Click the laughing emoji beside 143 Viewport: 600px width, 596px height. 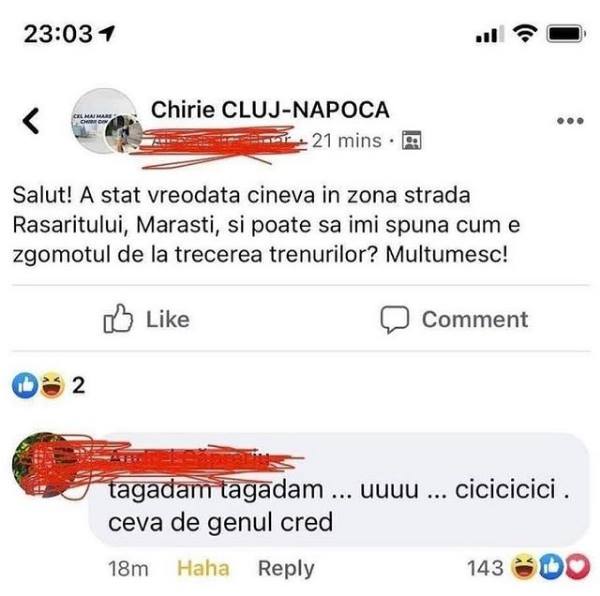point(525,567)
